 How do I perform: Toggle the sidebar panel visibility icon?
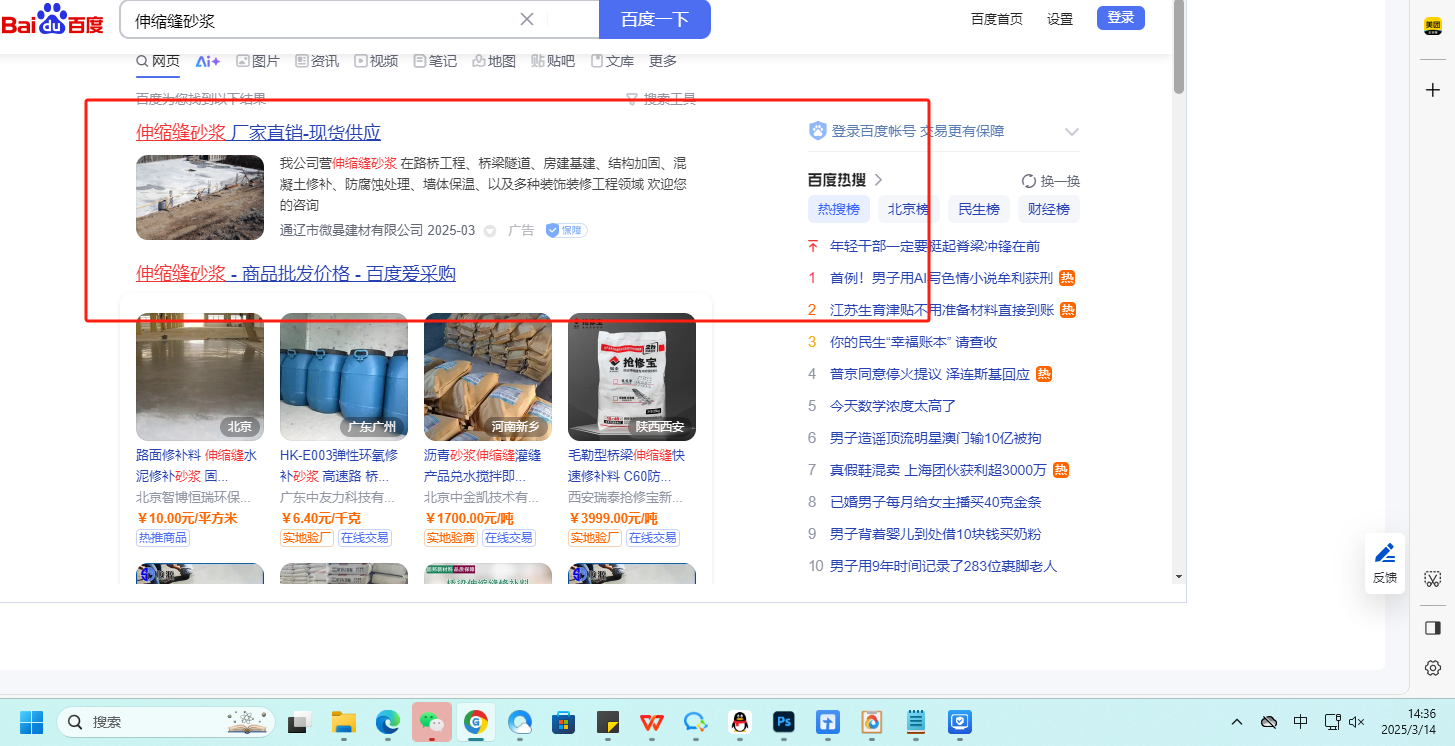point(1432,628)
